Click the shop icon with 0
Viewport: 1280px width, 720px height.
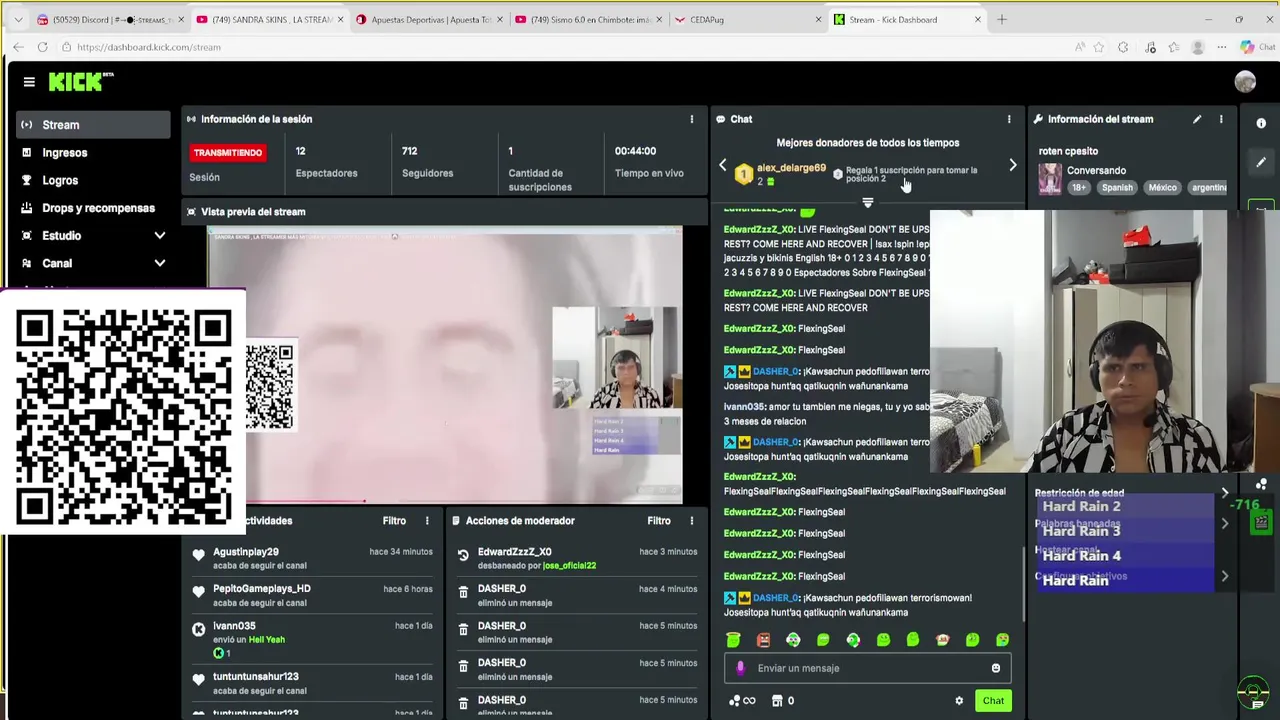[783, 701]
